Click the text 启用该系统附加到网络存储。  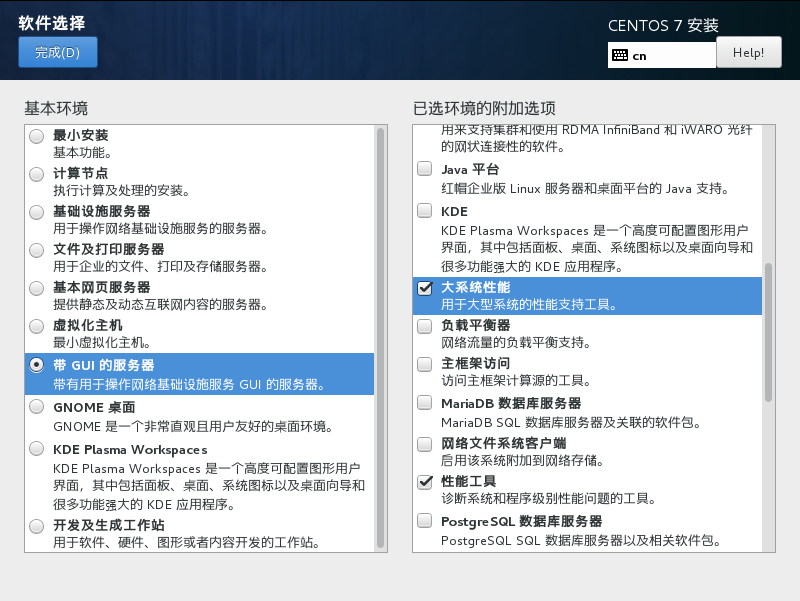(523, 461)
